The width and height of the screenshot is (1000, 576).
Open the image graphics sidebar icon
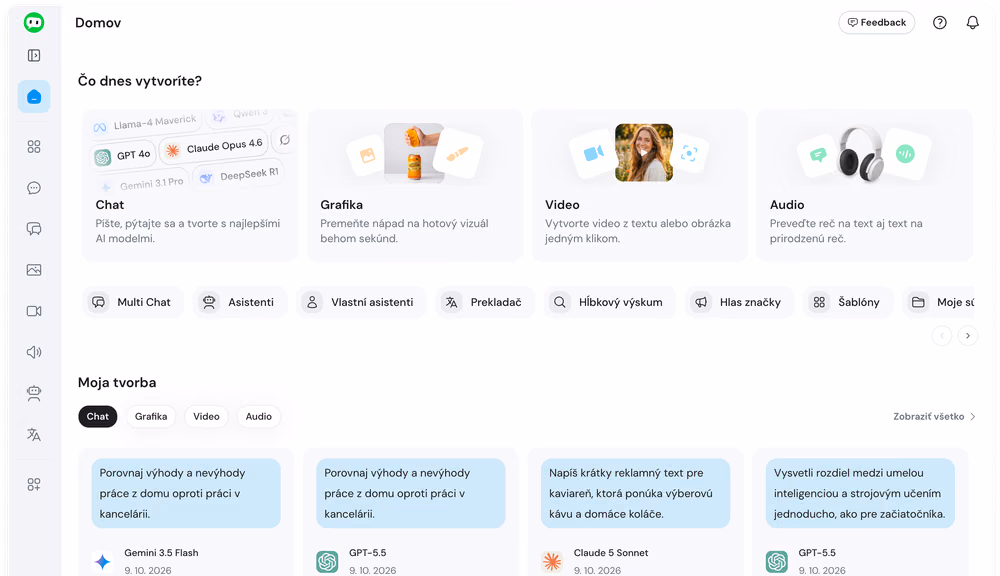tap(34, 270)
